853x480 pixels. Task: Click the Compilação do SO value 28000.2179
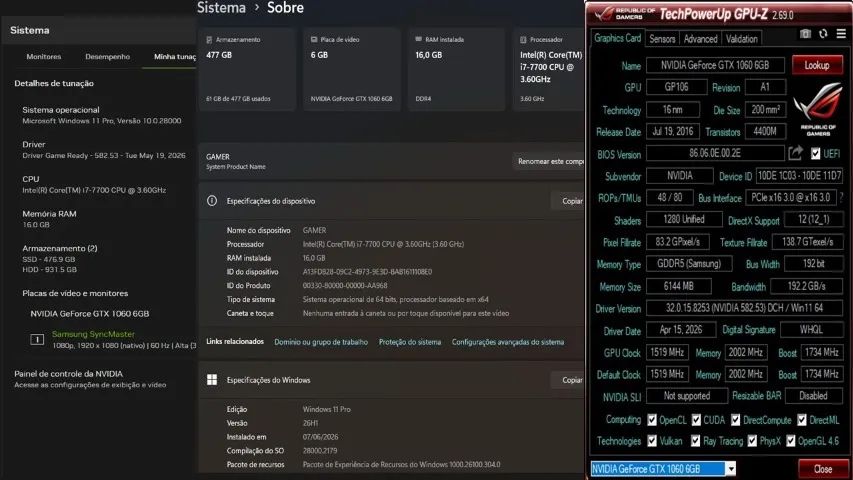pos(320,451)
